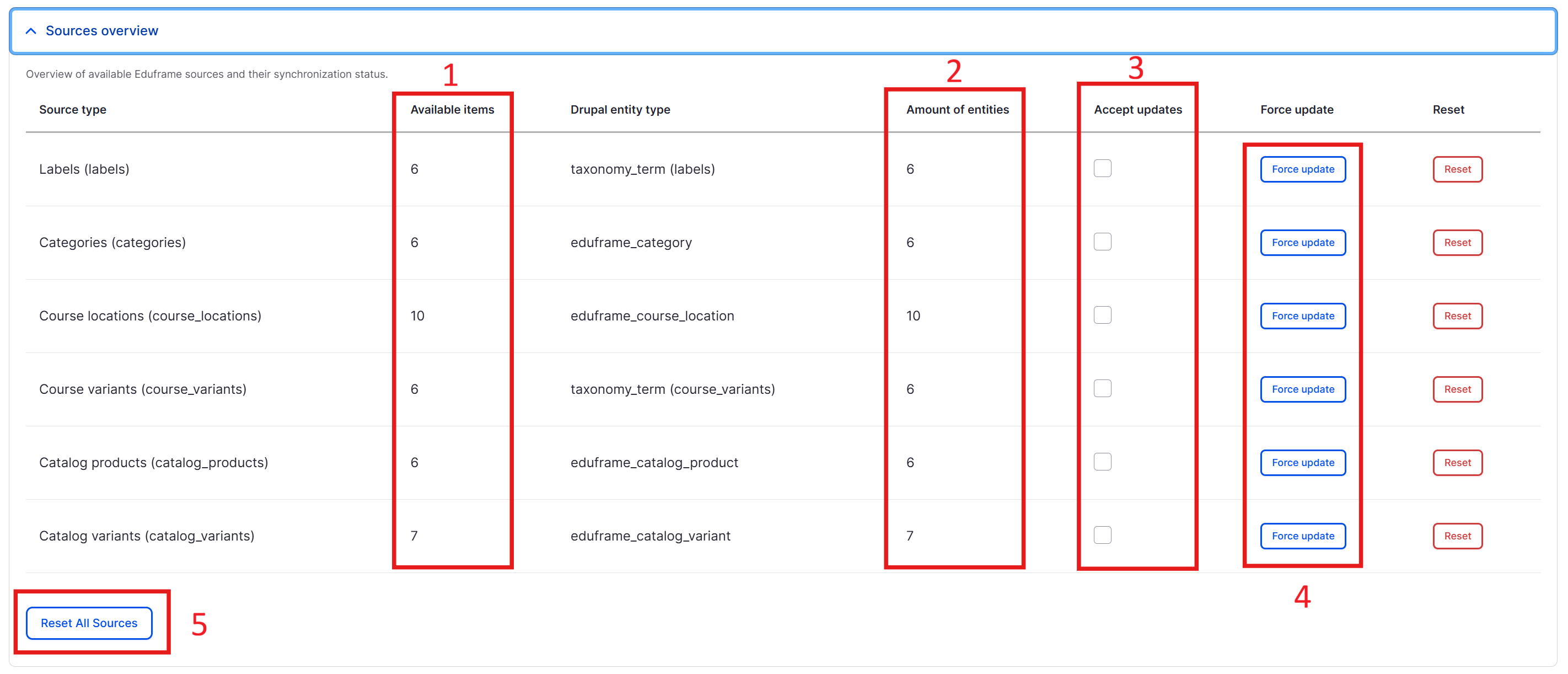The width and height of the screenshot is (1568, 674).
Task: Reset the Labels source
Action: coord(1457,169)
